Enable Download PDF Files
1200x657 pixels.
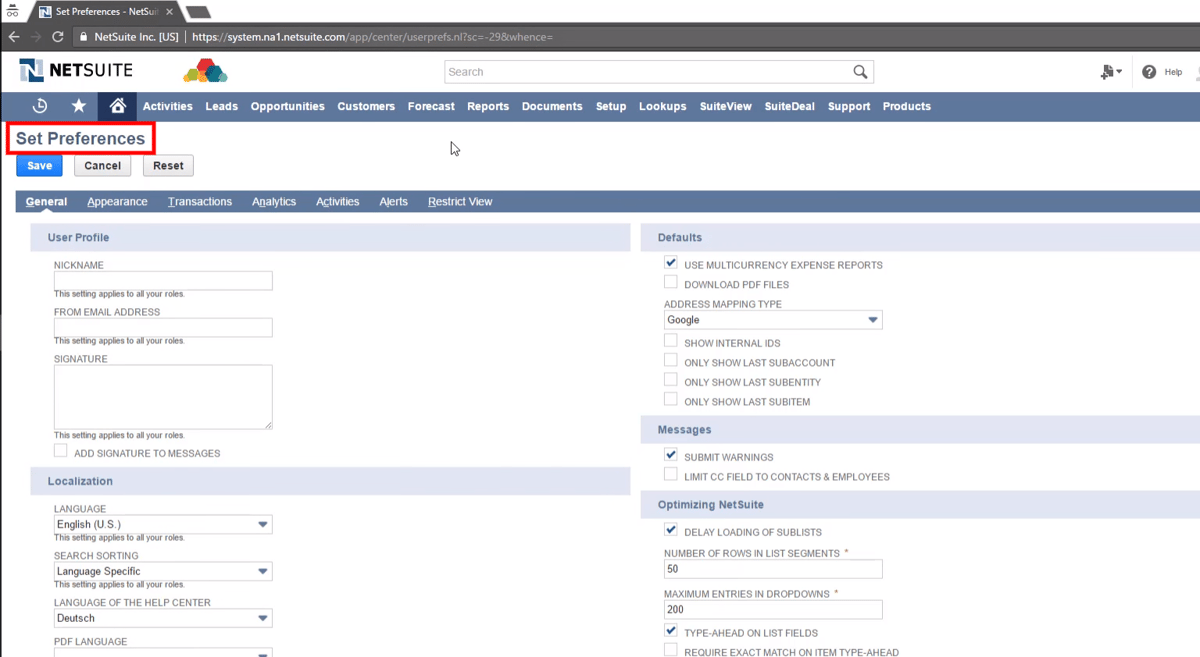click(x=670, y=281)
